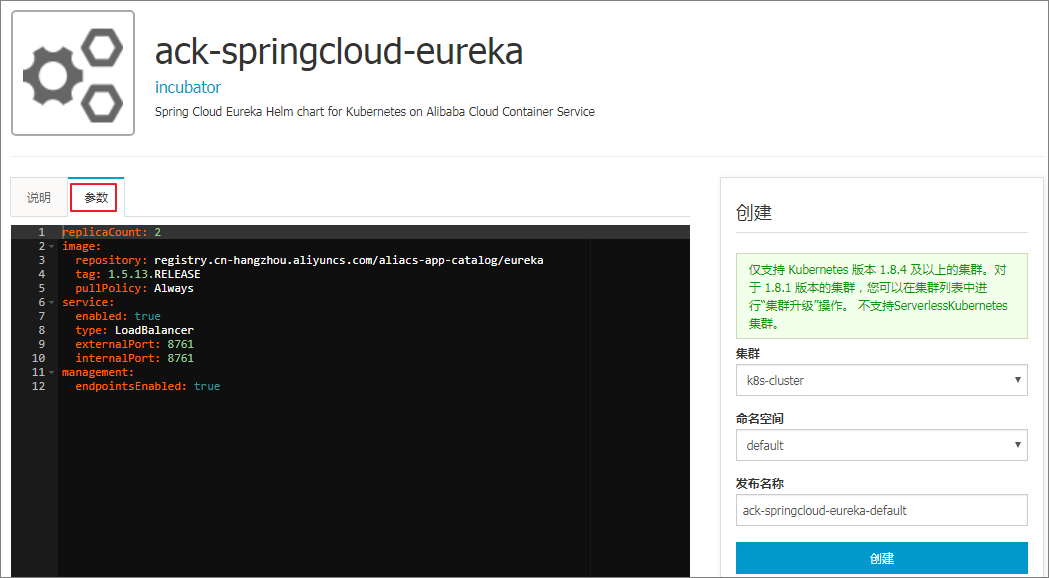Click the Spring Cloud Eureka Helm chart description

point(375,112)
